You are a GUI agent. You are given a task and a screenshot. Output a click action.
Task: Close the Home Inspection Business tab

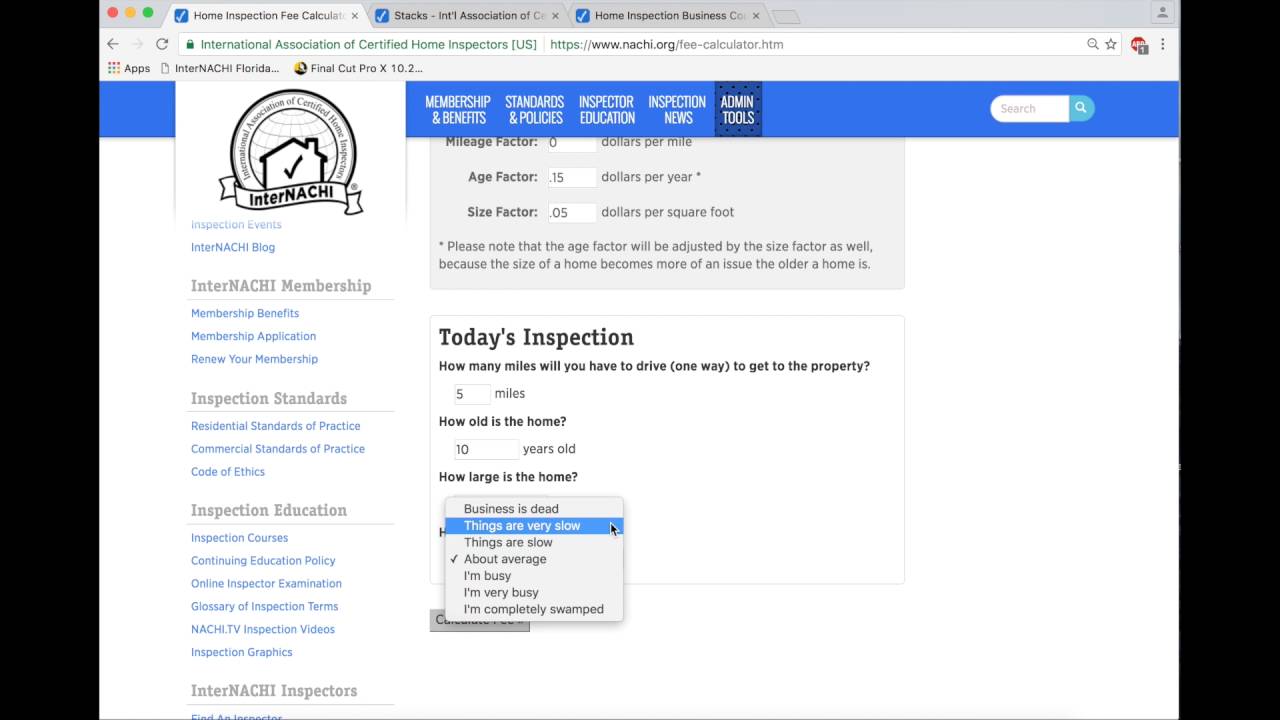point(755,16)
